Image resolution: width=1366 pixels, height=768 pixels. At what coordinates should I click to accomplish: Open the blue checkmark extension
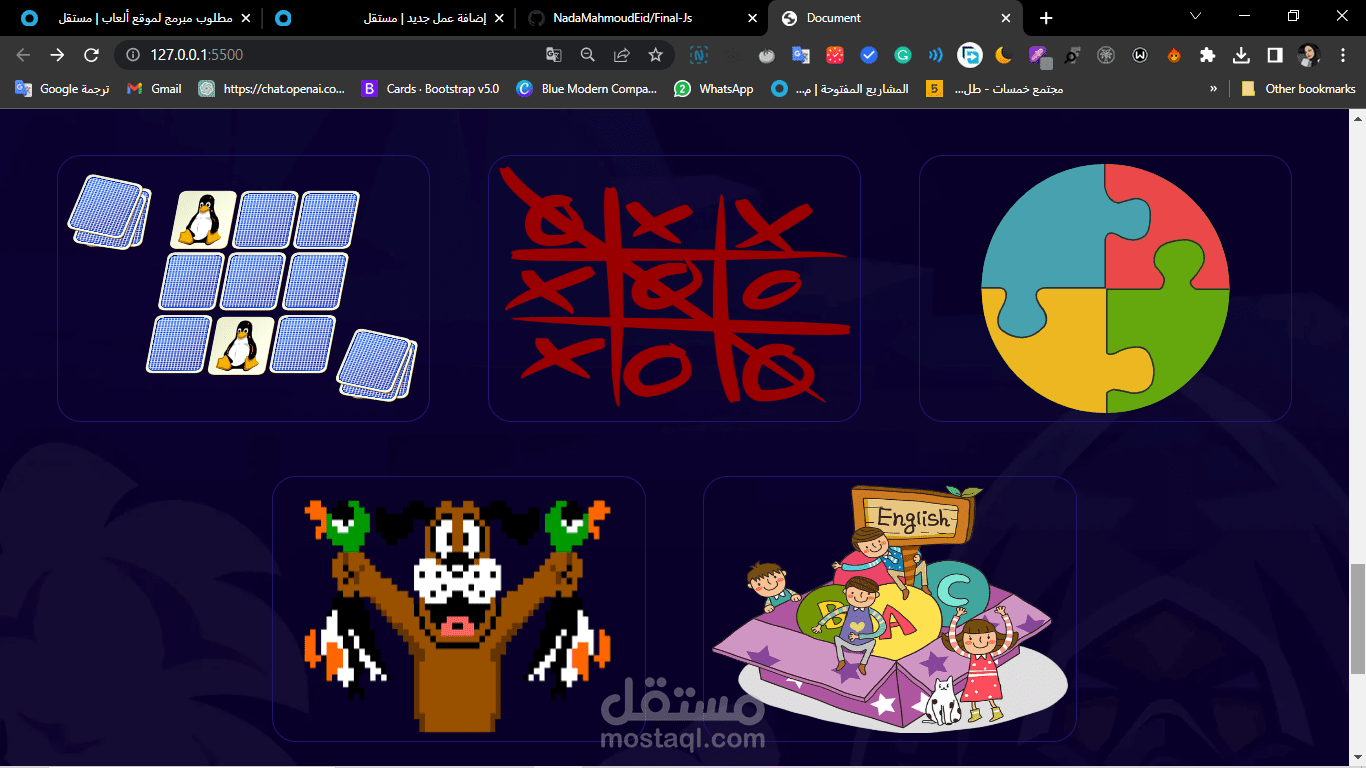tap(869, 55)
